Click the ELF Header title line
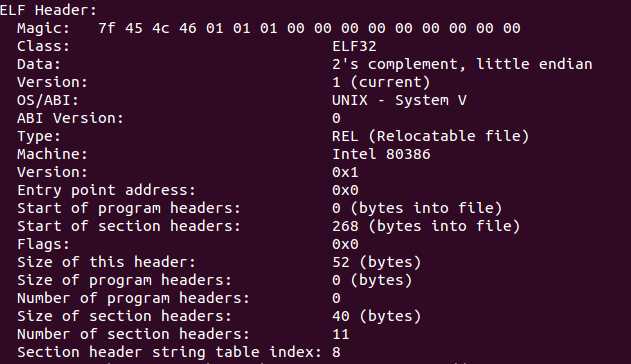631x364 pixels. click(48, 10)
